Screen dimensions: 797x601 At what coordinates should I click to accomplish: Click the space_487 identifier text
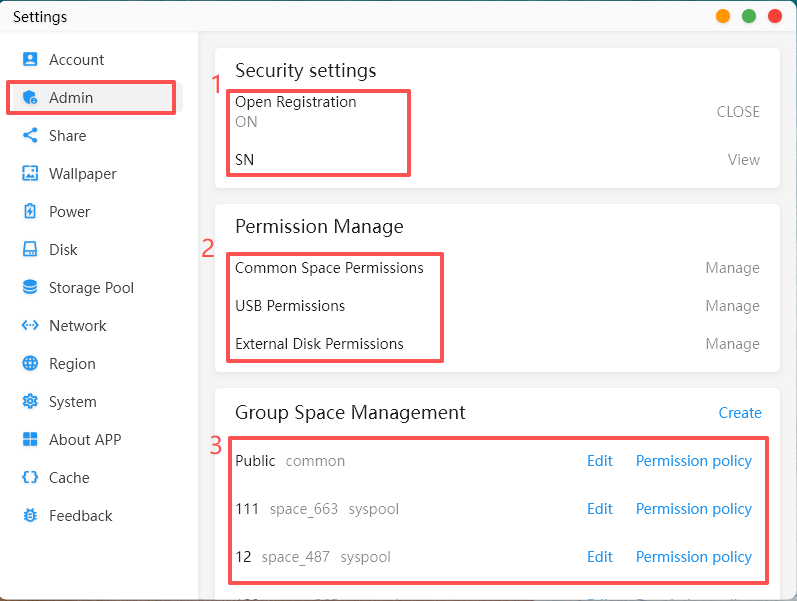point(295,557)
